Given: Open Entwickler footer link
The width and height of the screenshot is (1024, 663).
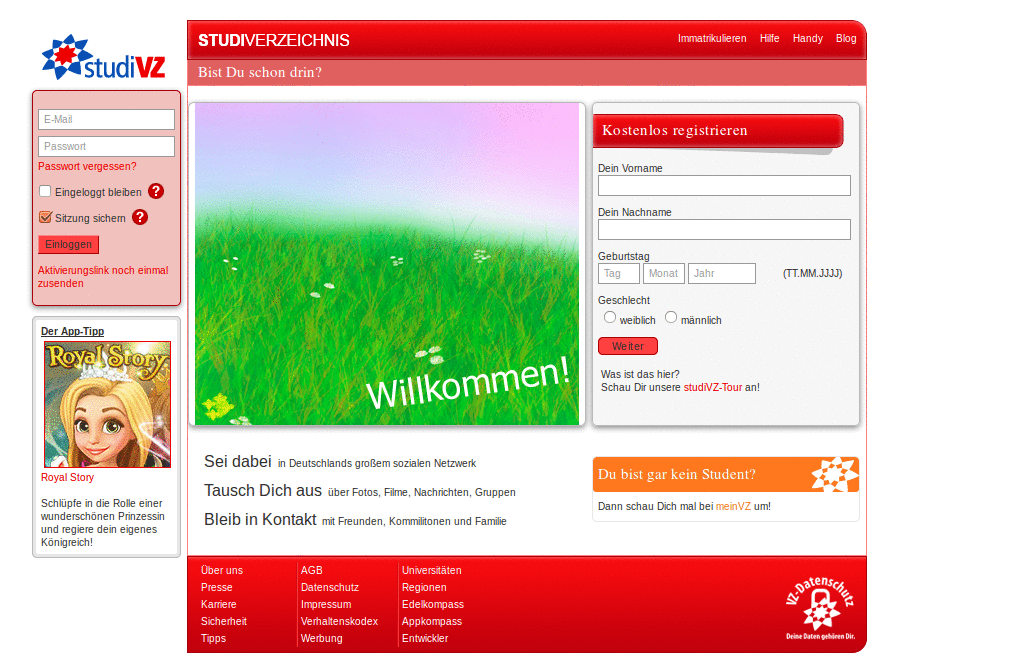Looking at the screenshot, I should (424, 638).
